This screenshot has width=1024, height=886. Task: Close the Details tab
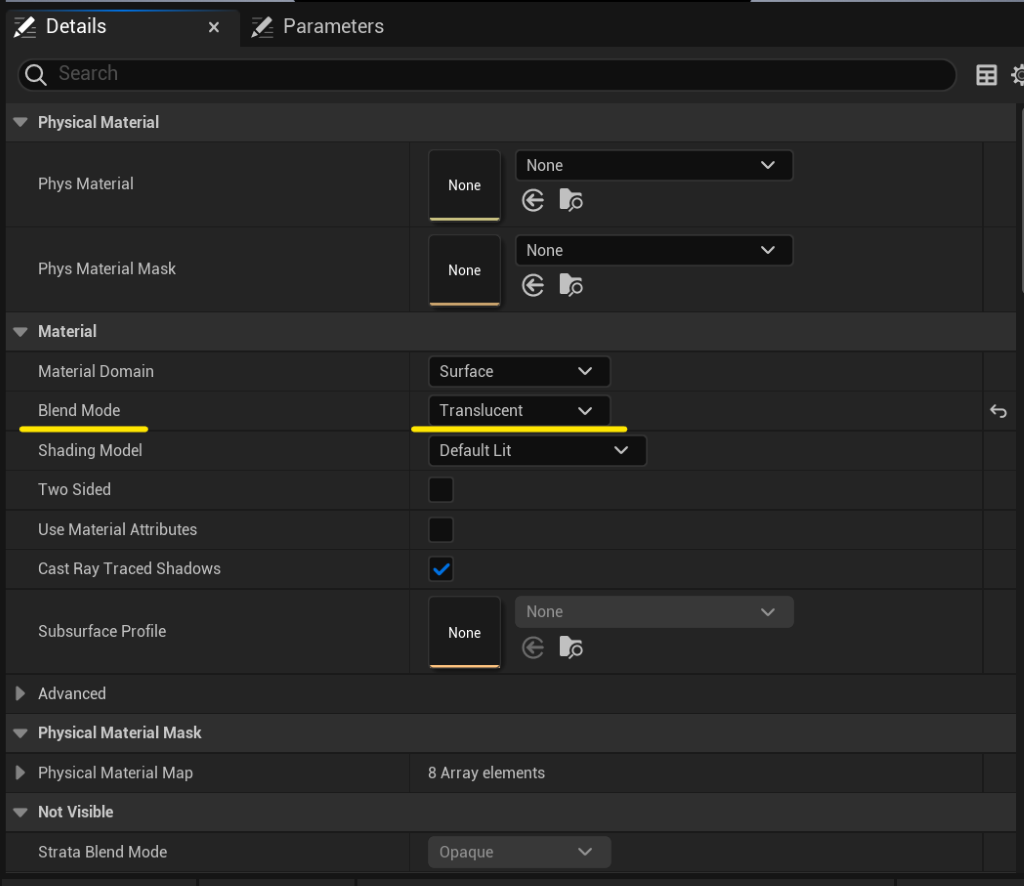[x=214, y=27]
